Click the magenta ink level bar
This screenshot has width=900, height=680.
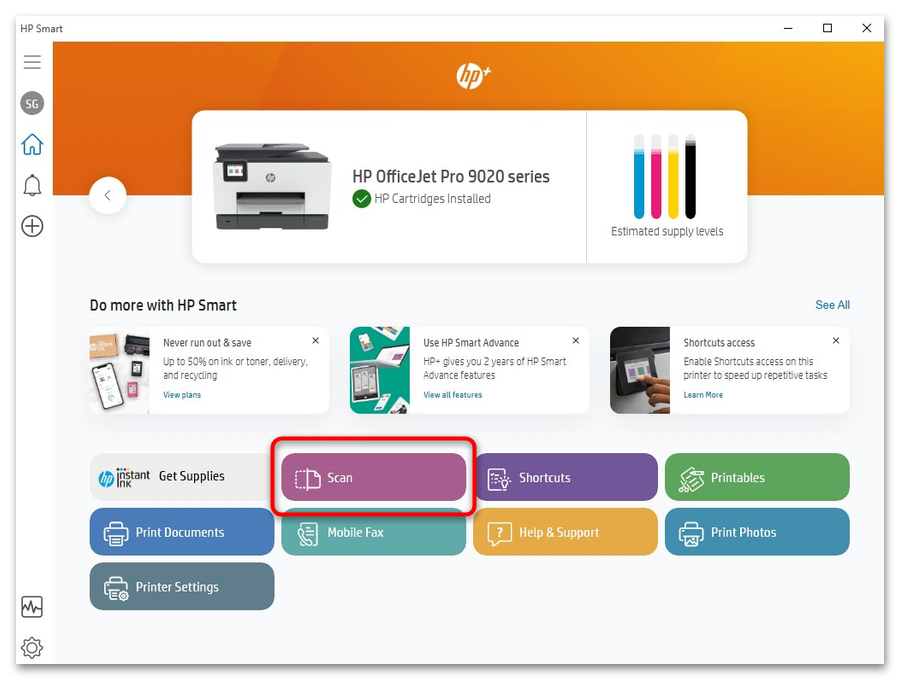[x=656, y=177]
